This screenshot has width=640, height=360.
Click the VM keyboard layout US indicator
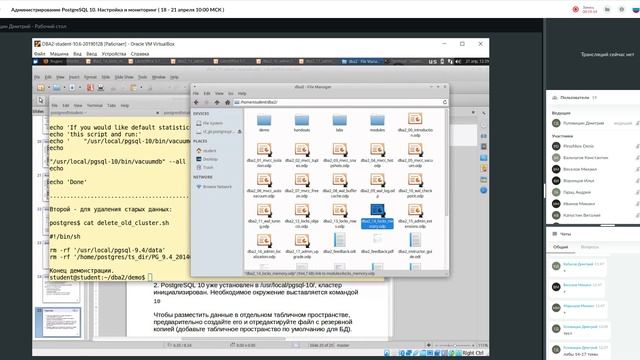pyautogui.click(x=433, y=62)
